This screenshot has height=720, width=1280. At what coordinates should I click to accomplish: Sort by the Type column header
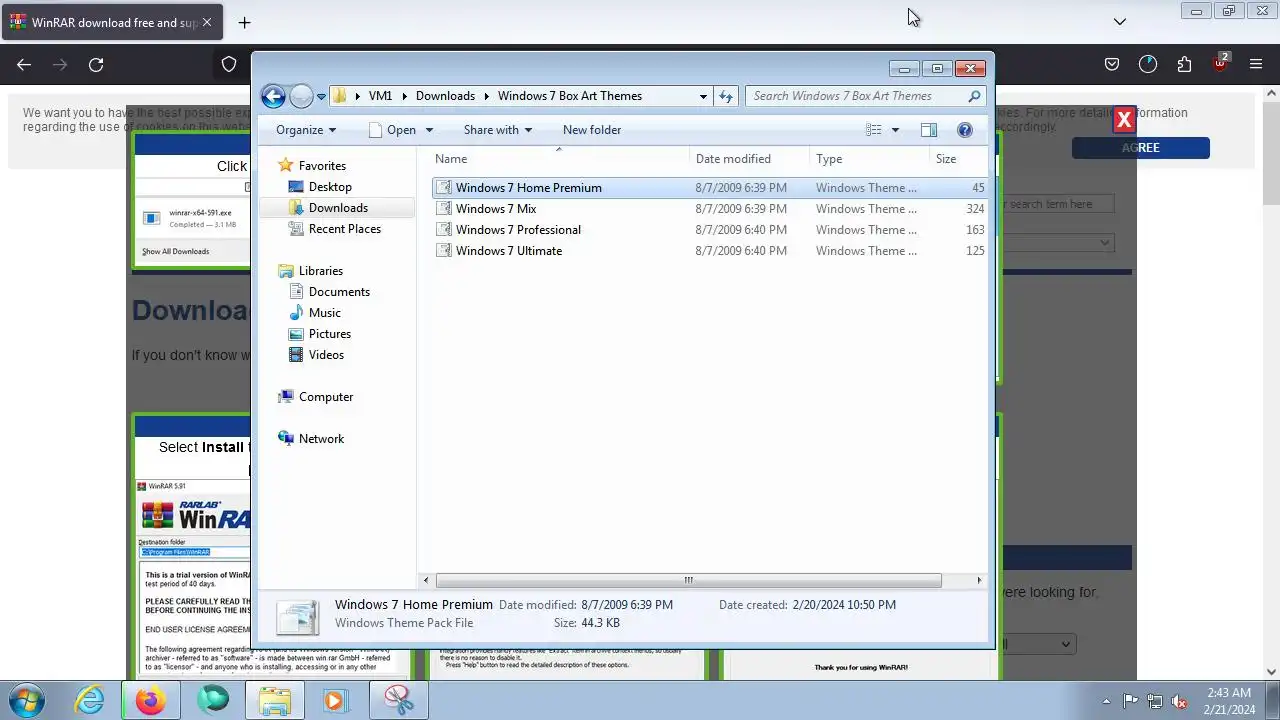pyautogui.click(x=869, y=159)
